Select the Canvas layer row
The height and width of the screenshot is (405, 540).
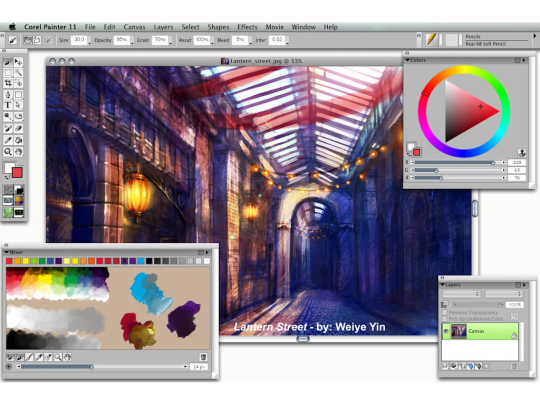pyautogui.click(x=480, y=331)
